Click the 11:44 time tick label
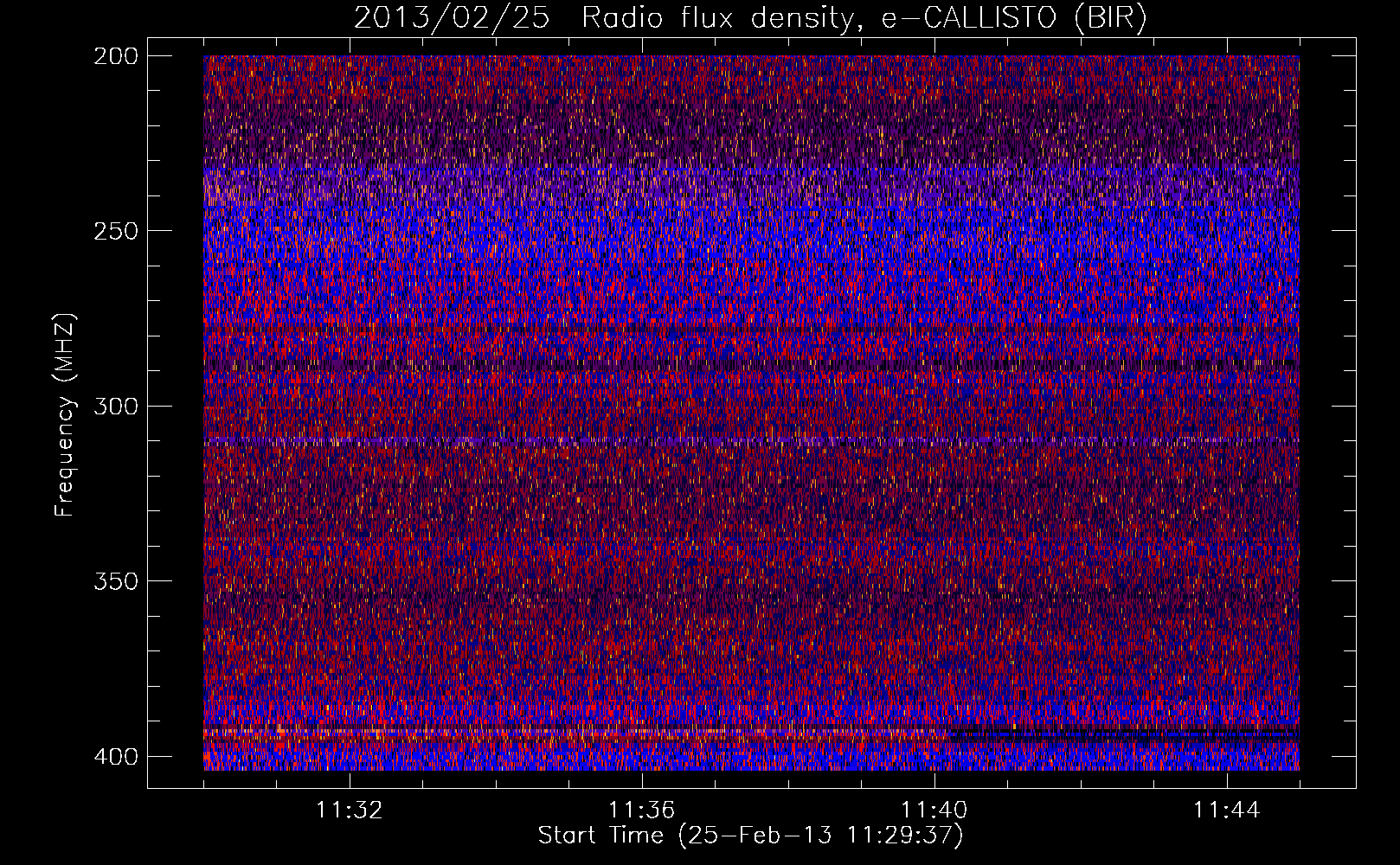The height and width of the screenshot is (865, 1400). pos(1227,811)
